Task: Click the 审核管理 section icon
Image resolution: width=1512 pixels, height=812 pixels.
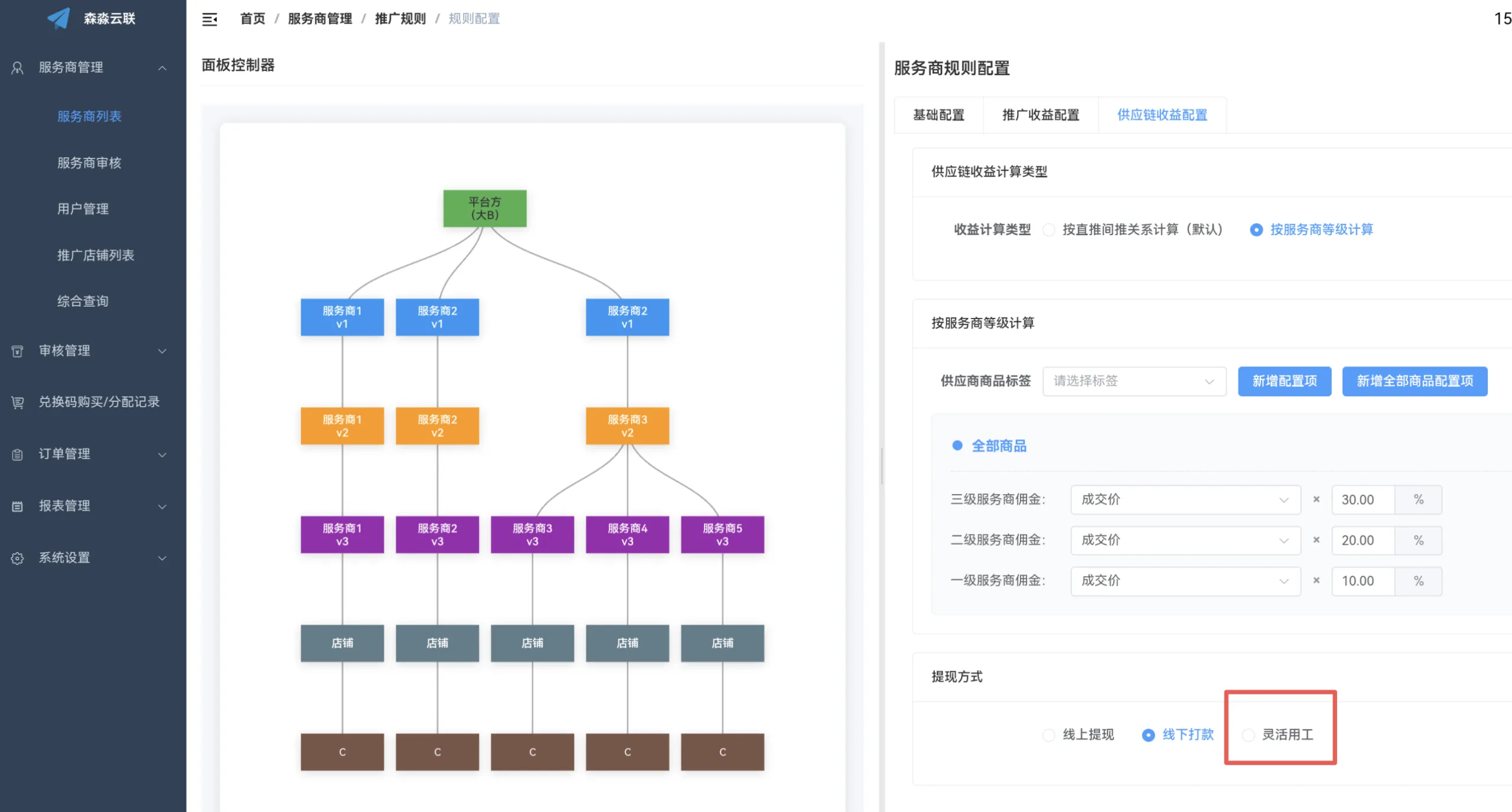Action: click(17, 350)
